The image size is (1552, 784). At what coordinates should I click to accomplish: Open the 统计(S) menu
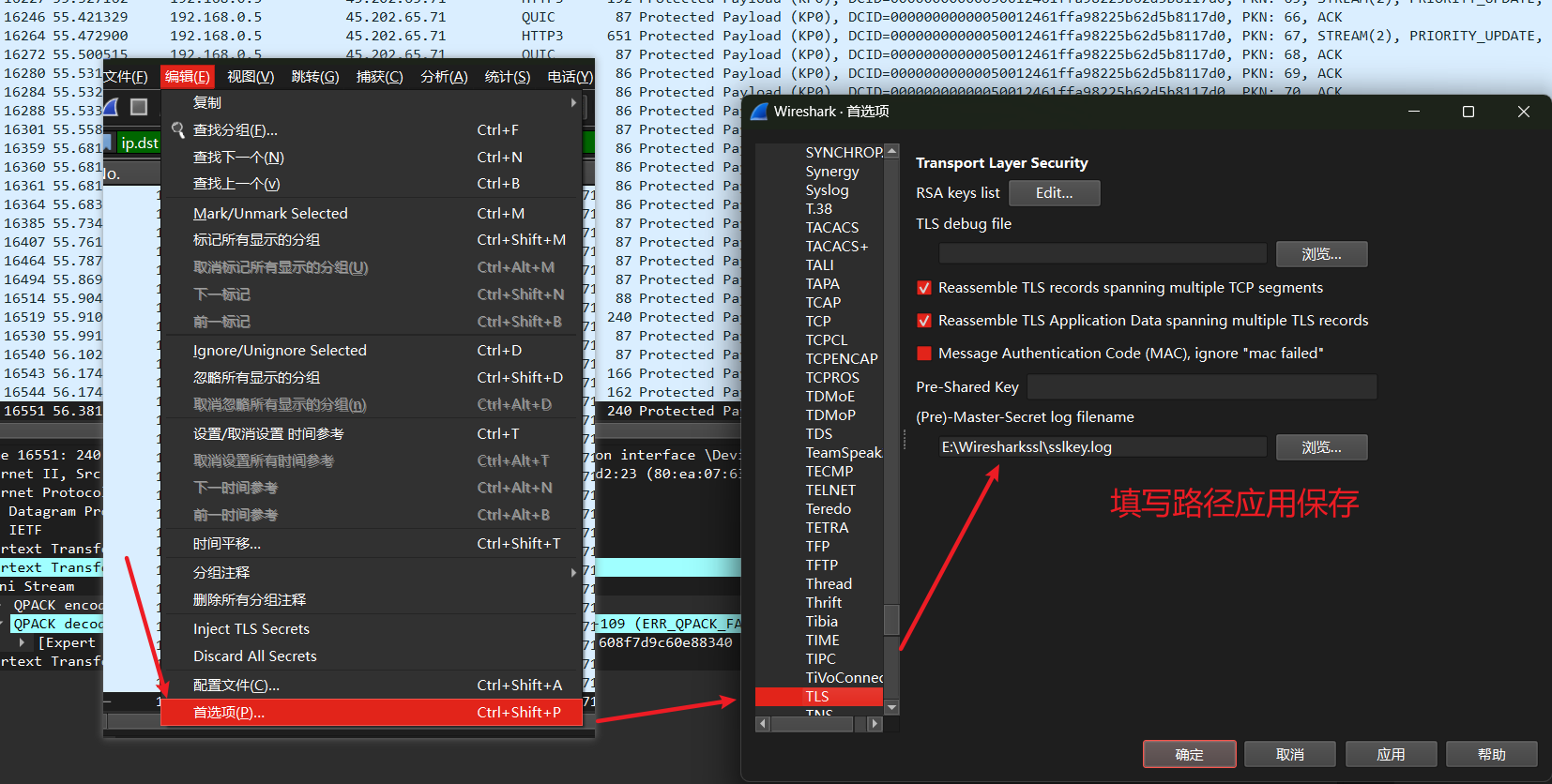click(508, 77)
